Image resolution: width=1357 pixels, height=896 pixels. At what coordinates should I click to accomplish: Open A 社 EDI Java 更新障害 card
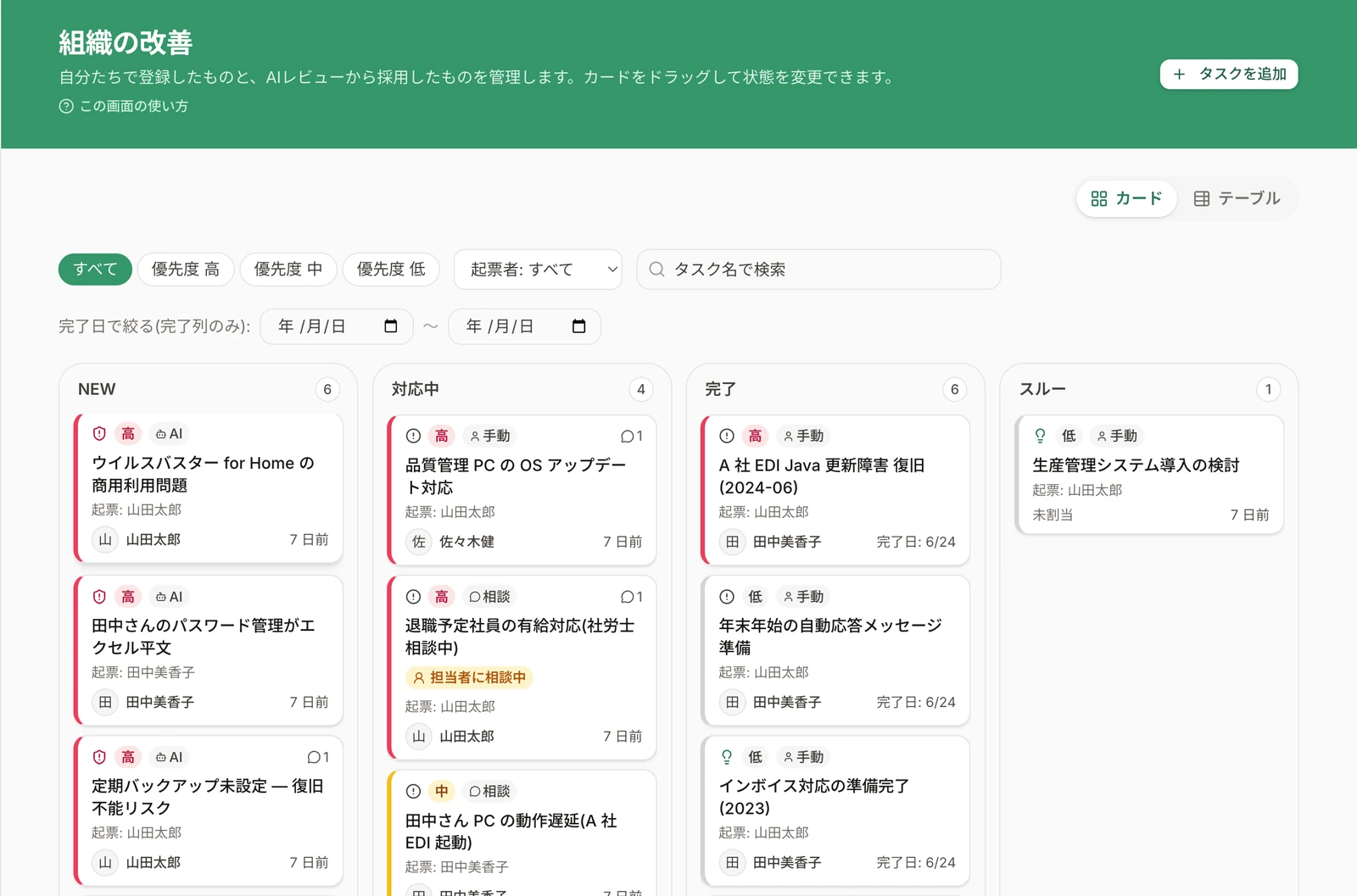coord(836,490)
